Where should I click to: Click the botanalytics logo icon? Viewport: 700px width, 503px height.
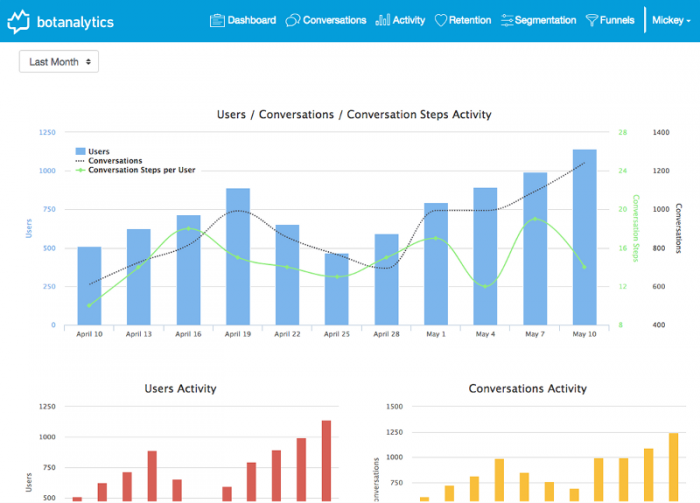[x=18, y=21]
